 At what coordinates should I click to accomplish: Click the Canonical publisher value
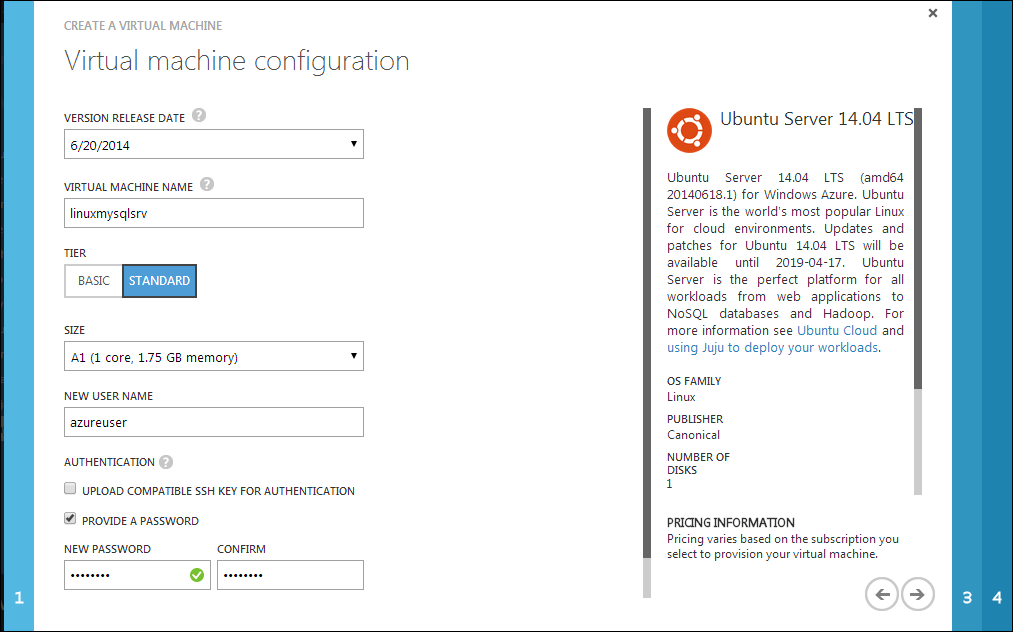coord(693,435)
